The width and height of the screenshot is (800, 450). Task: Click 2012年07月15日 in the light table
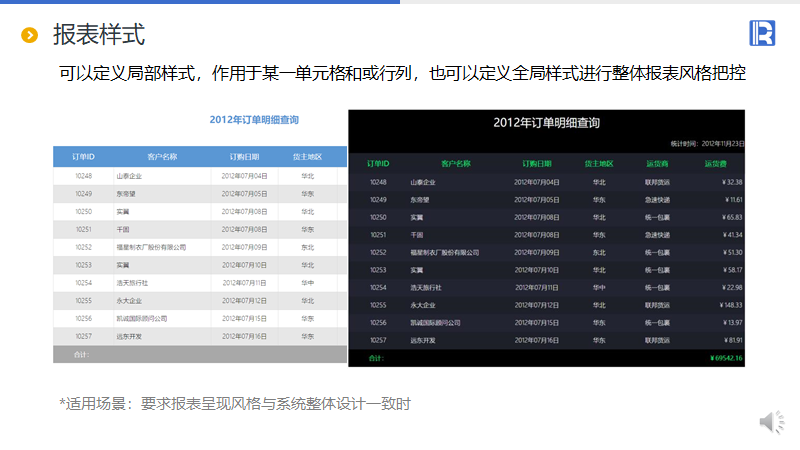pos(244,319)
